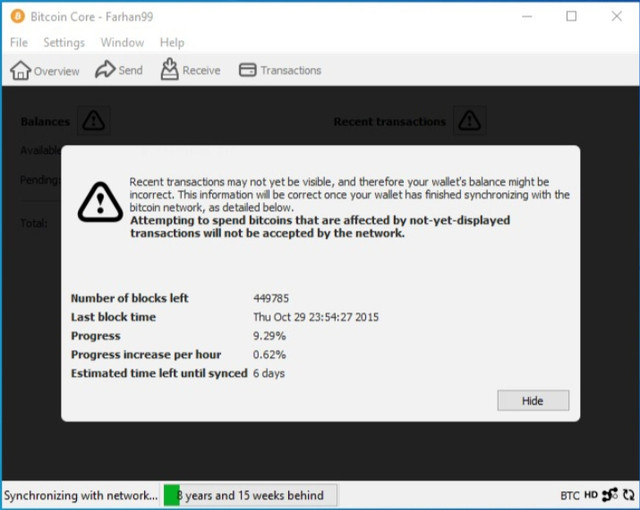This screenshot has width=640, height=510.
Task: Click the 'Last block time' label
Action: (x=113, y=317)
